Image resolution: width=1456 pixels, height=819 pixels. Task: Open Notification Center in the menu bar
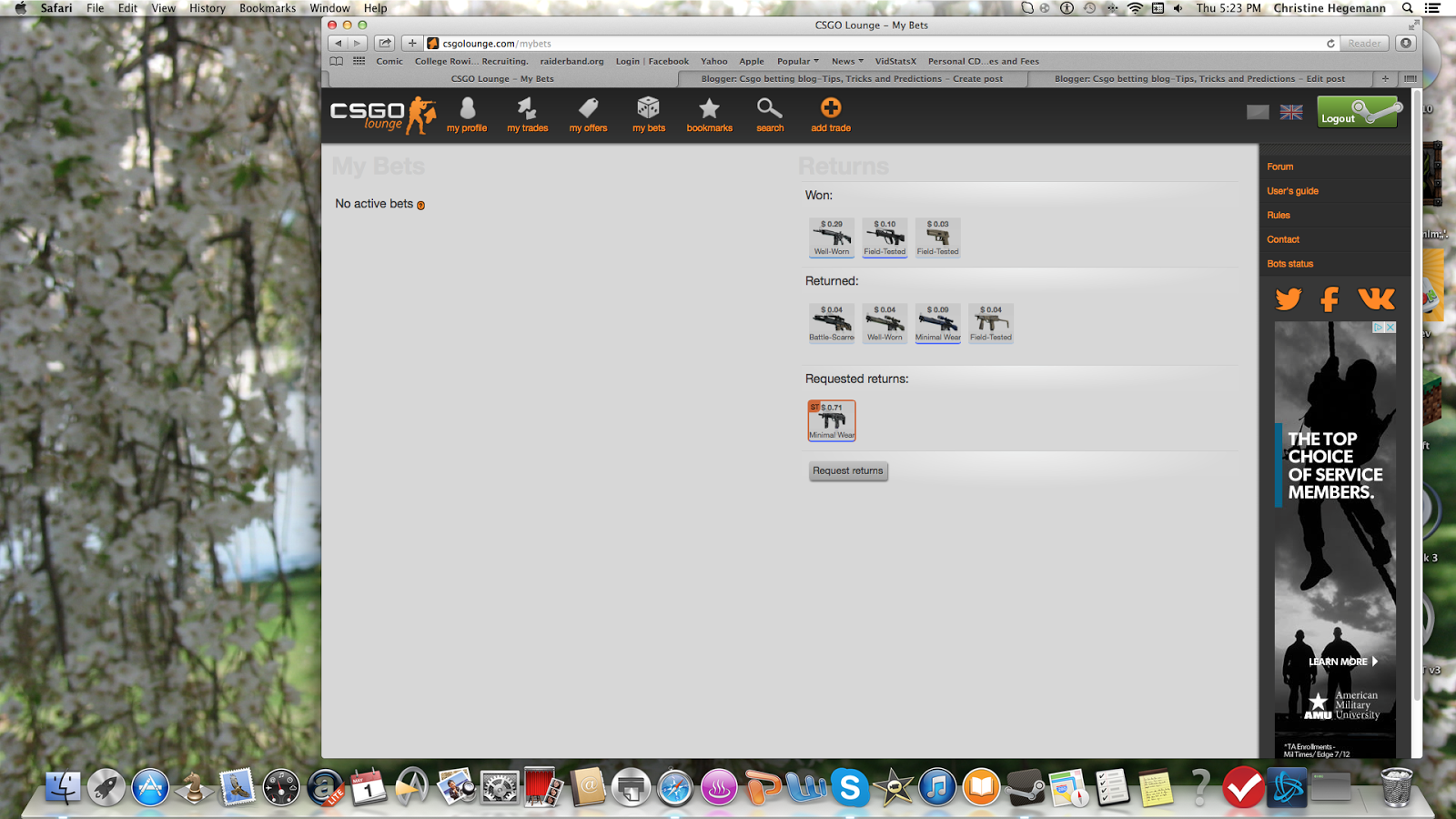coord(1432,8)
